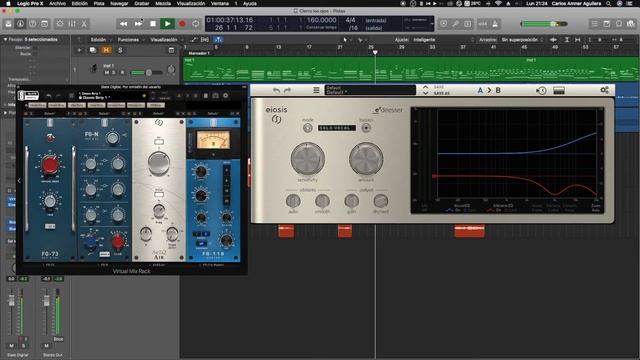Open the e2deesser settings gears icon
The width and height of the screenshot is (640, 360).
click(x=604, y=90)
